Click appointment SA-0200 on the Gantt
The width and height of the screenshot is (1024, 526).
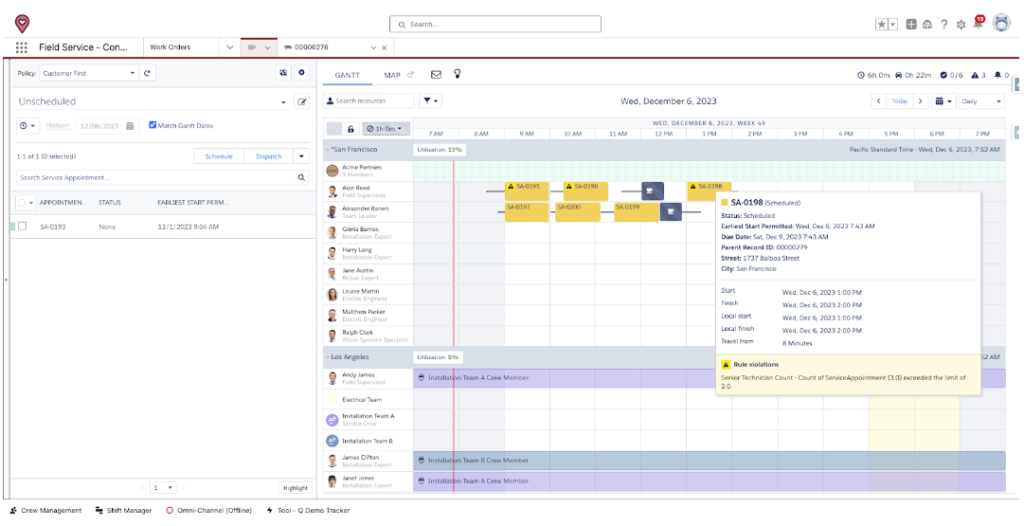[577, 212]
